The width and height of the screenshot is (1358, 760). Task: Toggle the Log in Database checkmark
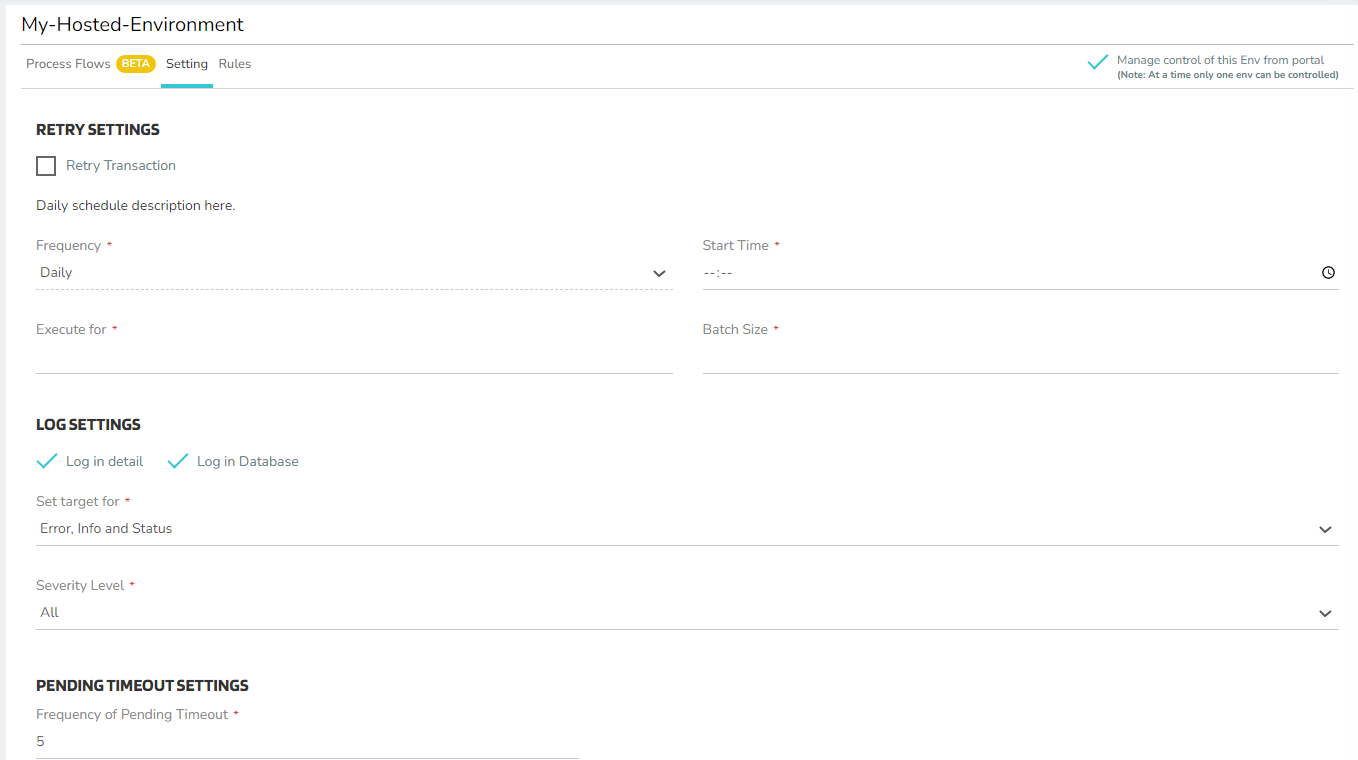(178, 461)
